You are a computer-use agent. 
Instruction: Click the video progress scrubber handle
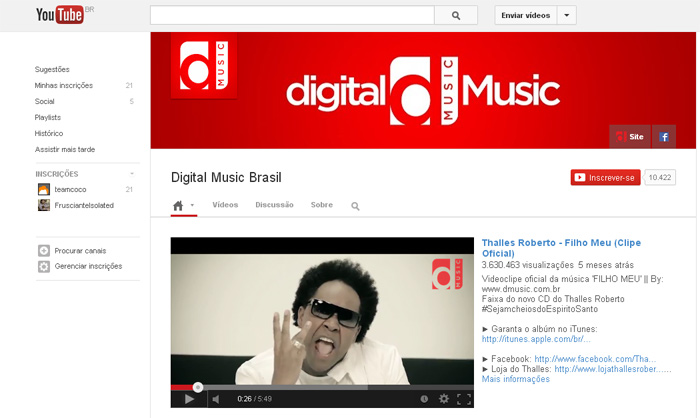[198, 387]
